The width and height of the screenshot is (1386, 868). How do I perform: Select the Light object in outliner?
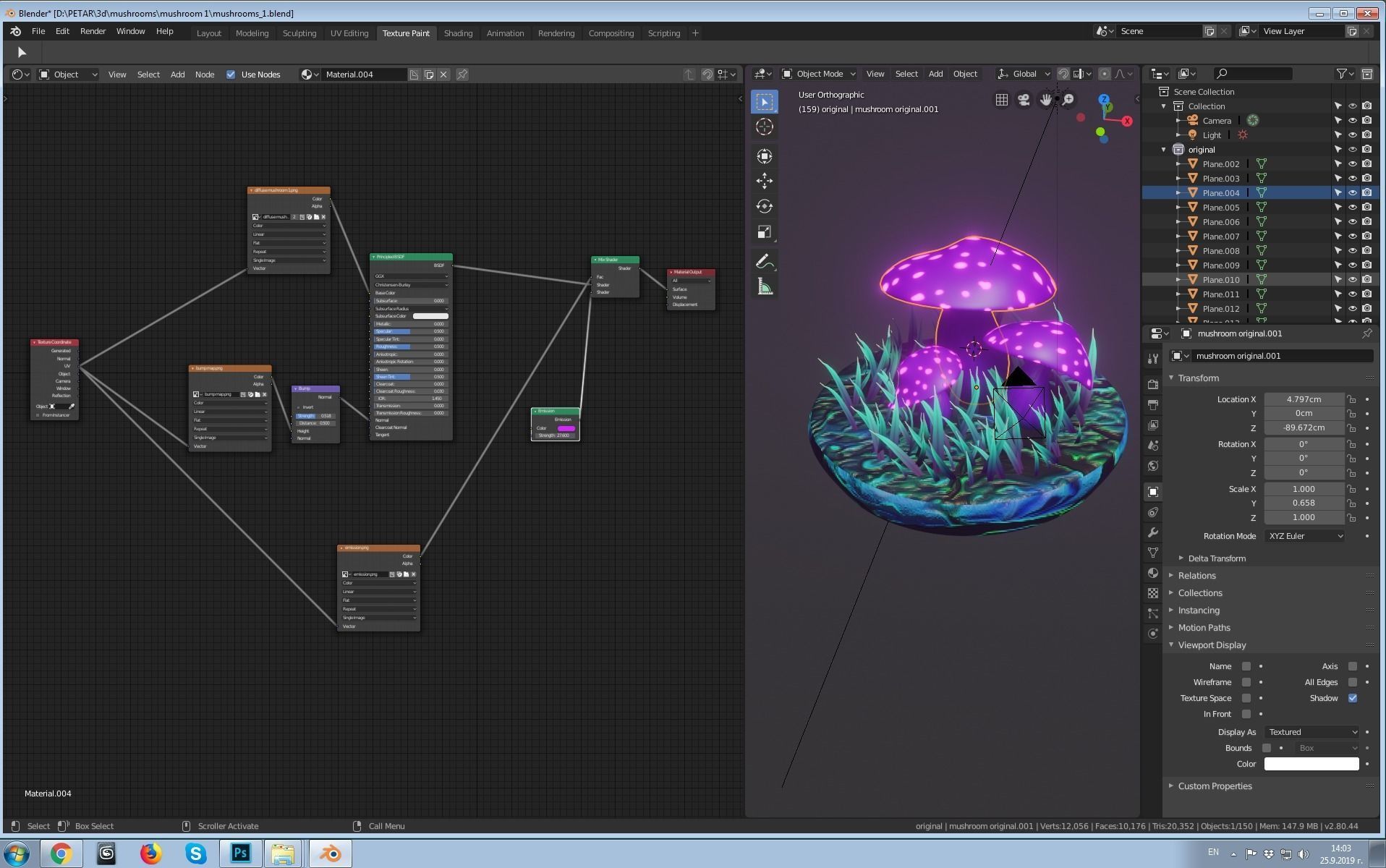tap(1212, 135)
